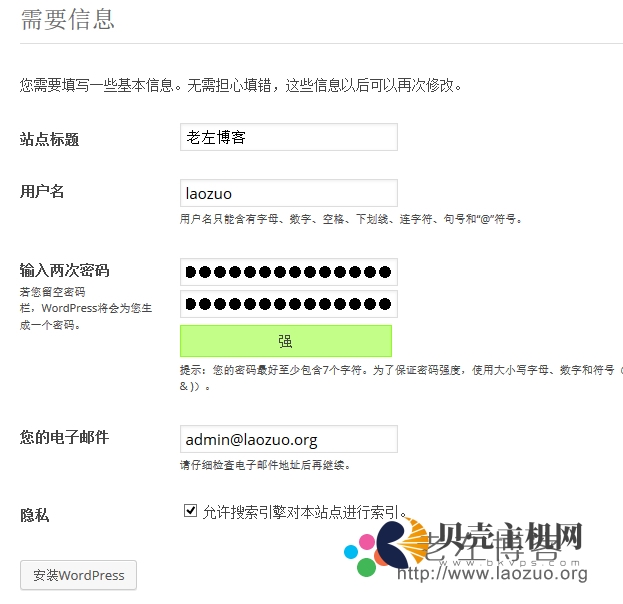The height and width of the screenshot is (604, 623).
Task: Click the email field with admin@laozuo.org
Action: [289, 439]
